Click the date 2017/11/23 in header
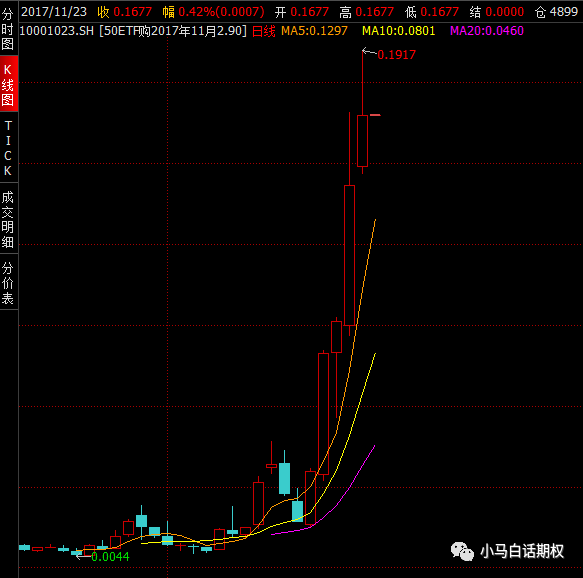The height and width of the screenshot is (578, 583). tap(54, 12)
